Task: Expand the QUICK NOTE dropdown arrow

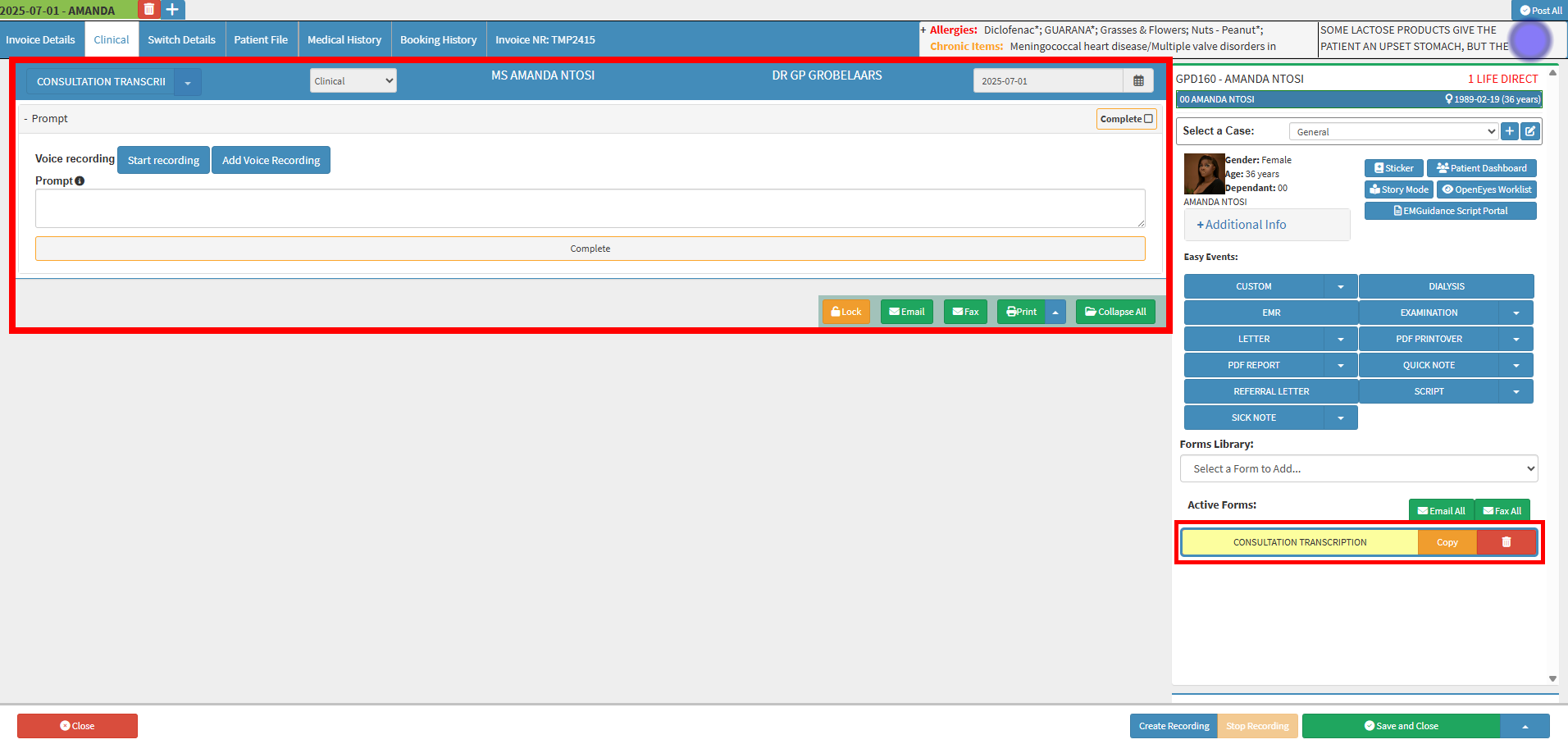Action: pyautogui.click(x=1516, y=365)
